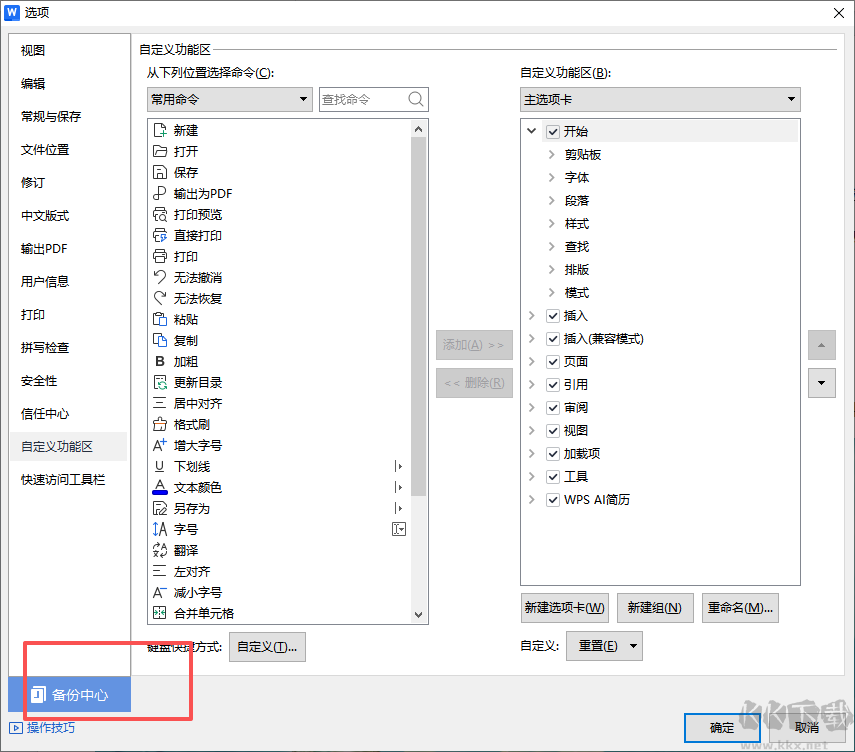Image resolution: width=855 pixels, height=752 pixels.
Task: Click the command list scrollbar
Action: (418, 316)
